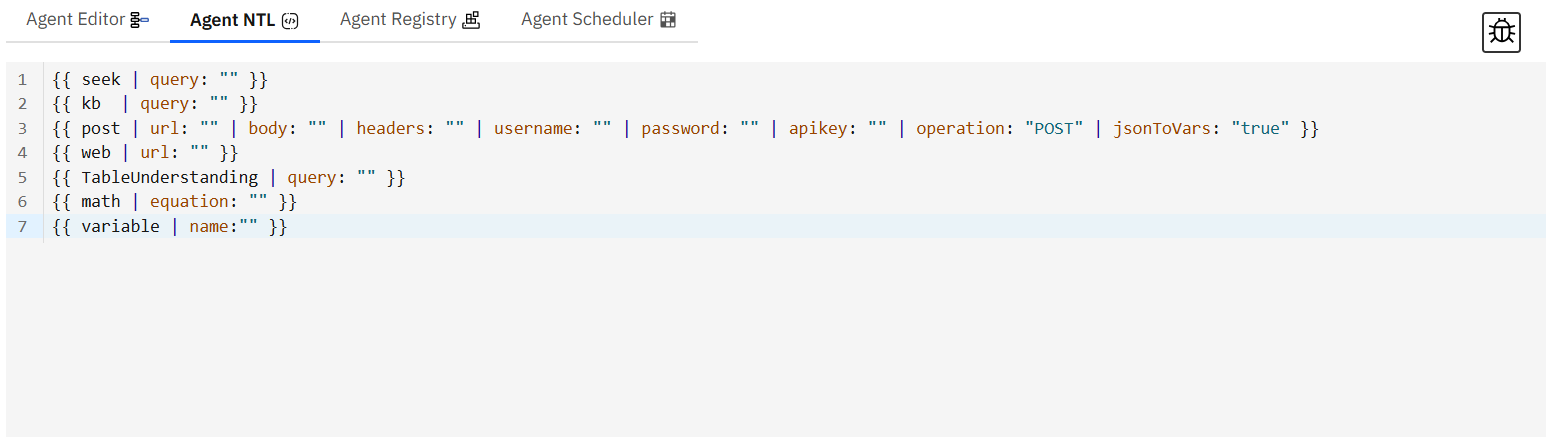Click line number 3 in the gutter
Screen dimensions: 1552x440
(x=22, y=128)
